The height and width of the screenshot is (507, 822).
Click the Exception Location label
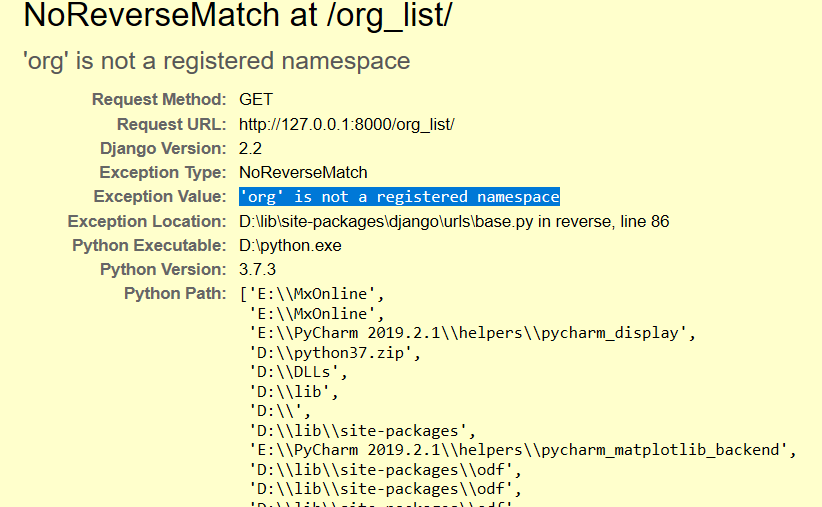tap(147, 221)
